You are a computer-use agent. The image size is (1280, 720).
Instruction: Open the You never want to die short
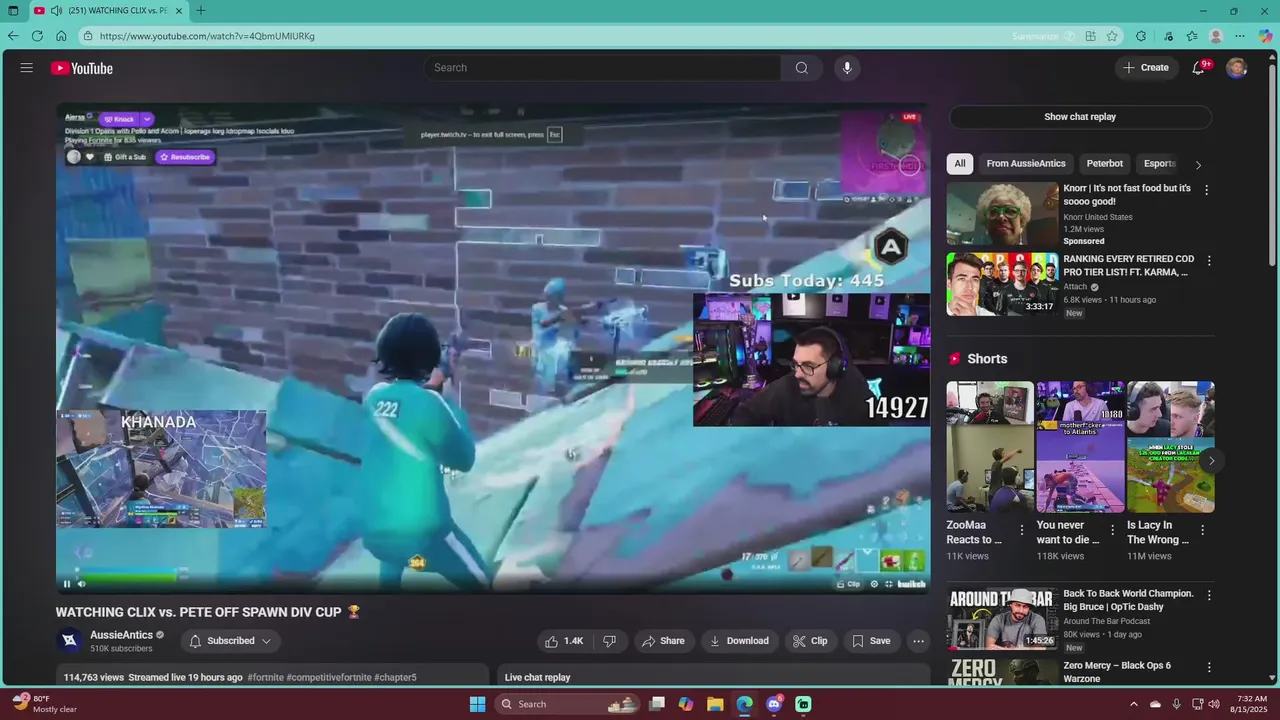(x=1080, y=447)
